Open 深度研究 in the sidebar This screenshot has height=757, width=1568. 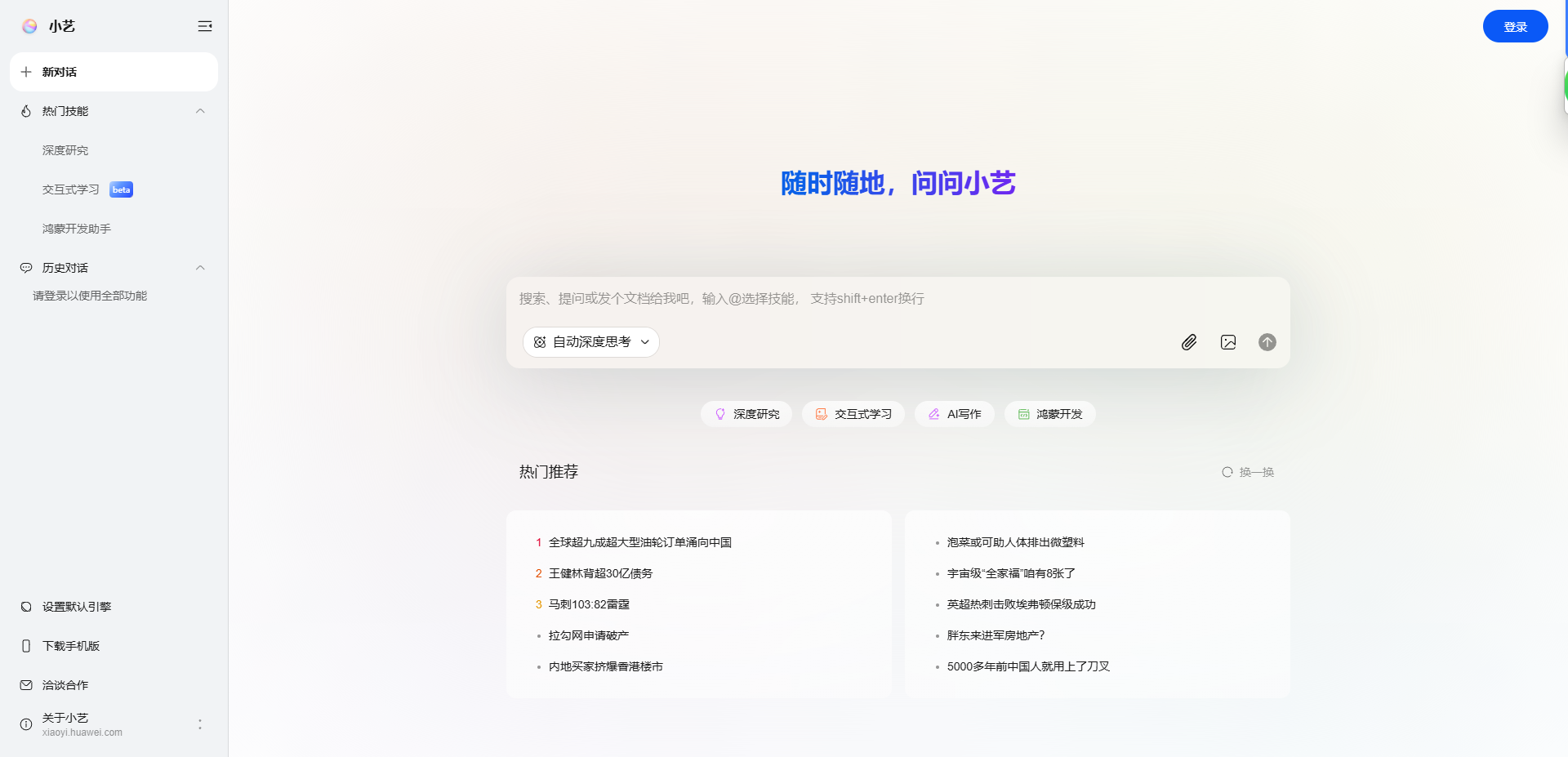(x=65, y=150)
